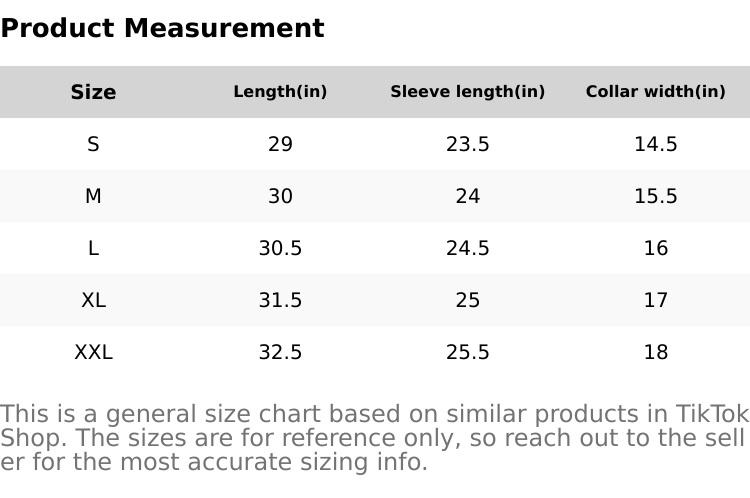Click the L size row label
This screenshot has width=750, height=498.
93,248
